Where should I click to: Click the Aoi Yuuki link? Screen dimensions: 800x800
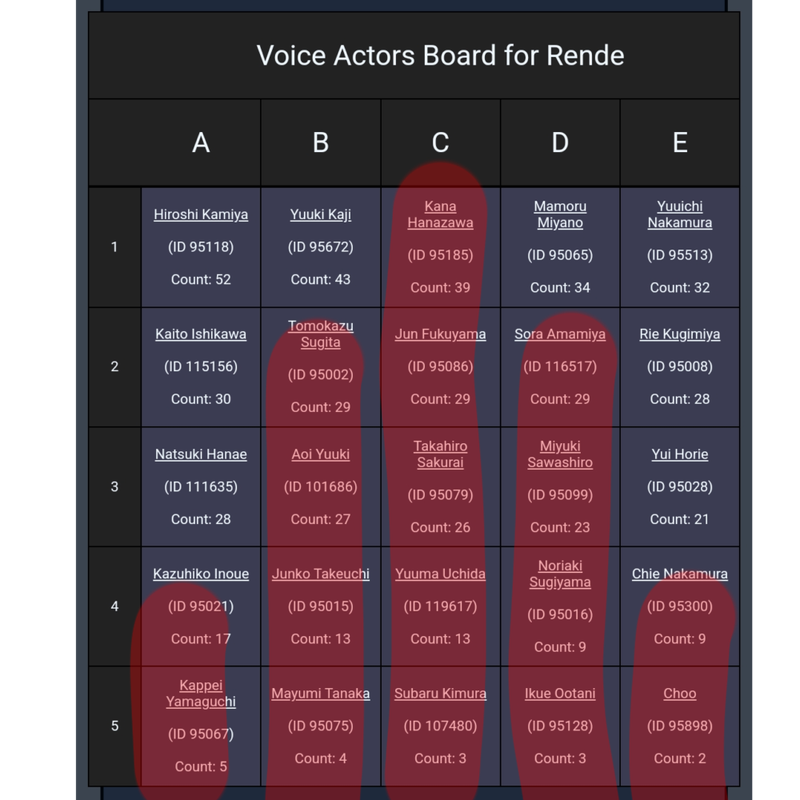coord(320,454)
